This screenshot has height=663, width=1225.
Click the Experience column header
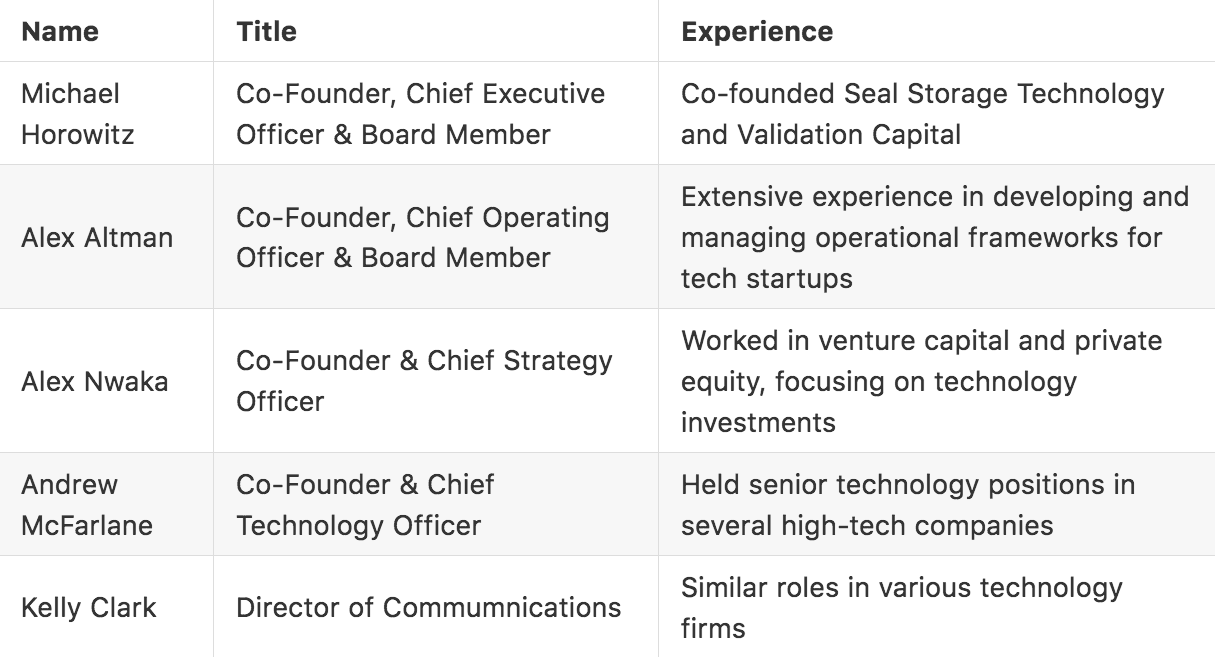pyautogui.click(x=757, y=32)
